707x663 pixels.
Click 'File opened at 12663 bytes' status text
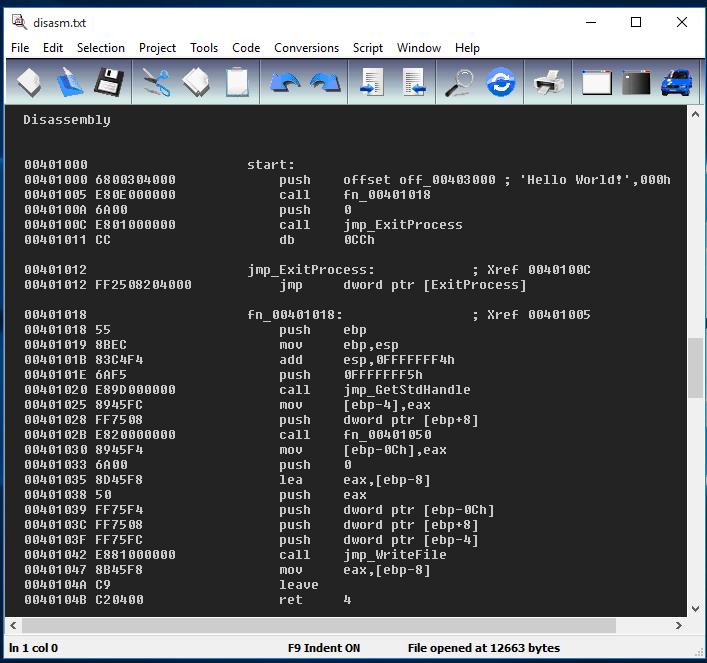(484, 648)
